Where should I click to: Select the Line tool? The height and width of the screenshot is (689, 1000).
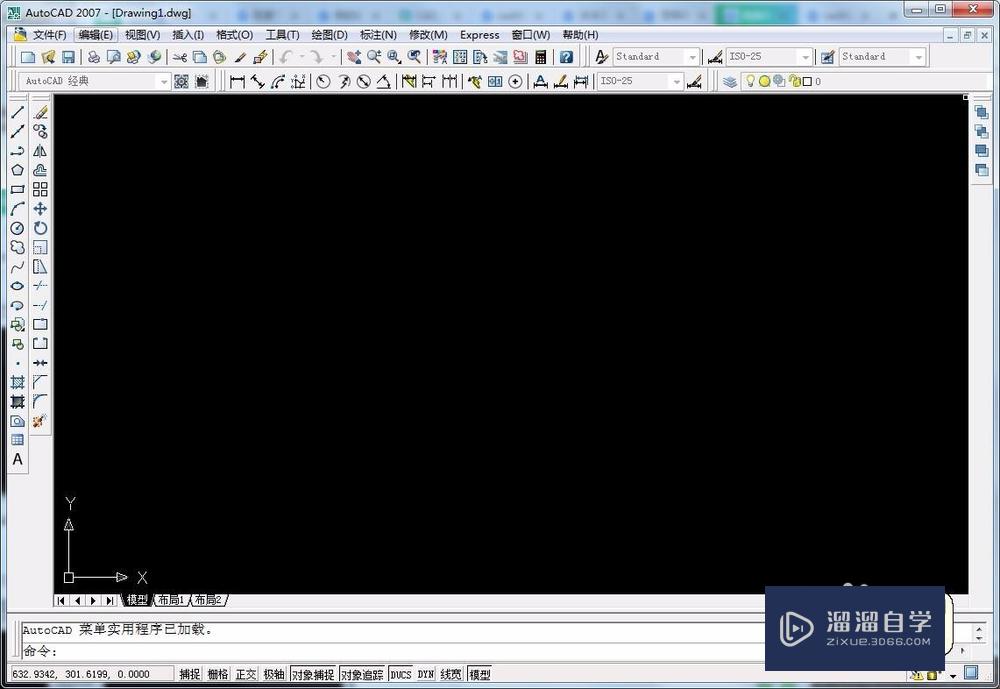pos(16,111)
